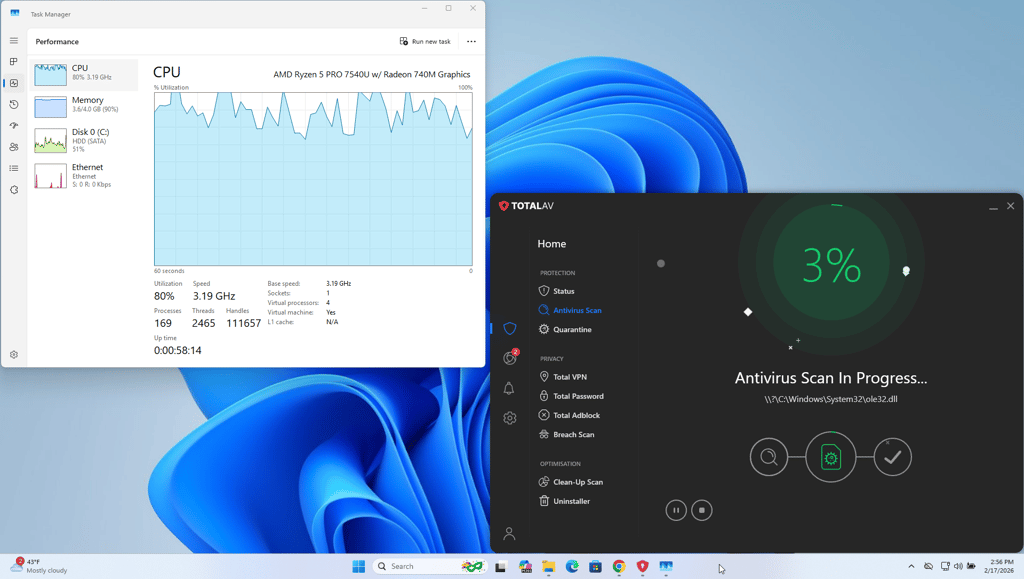Select Disk 0 (C:) performance entry

(x=84, y=140)
